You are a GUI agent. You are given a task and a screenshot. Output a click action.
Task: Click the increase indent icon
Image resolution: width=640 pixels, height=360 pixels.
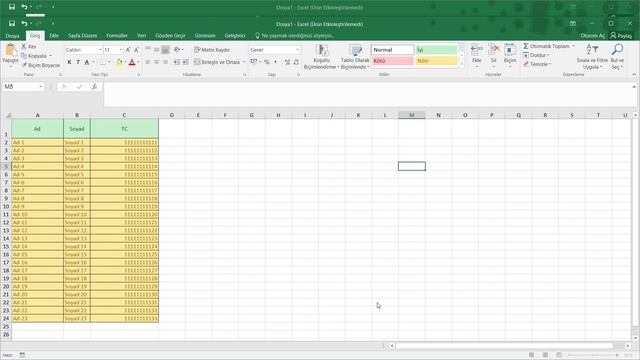(185, 62)
